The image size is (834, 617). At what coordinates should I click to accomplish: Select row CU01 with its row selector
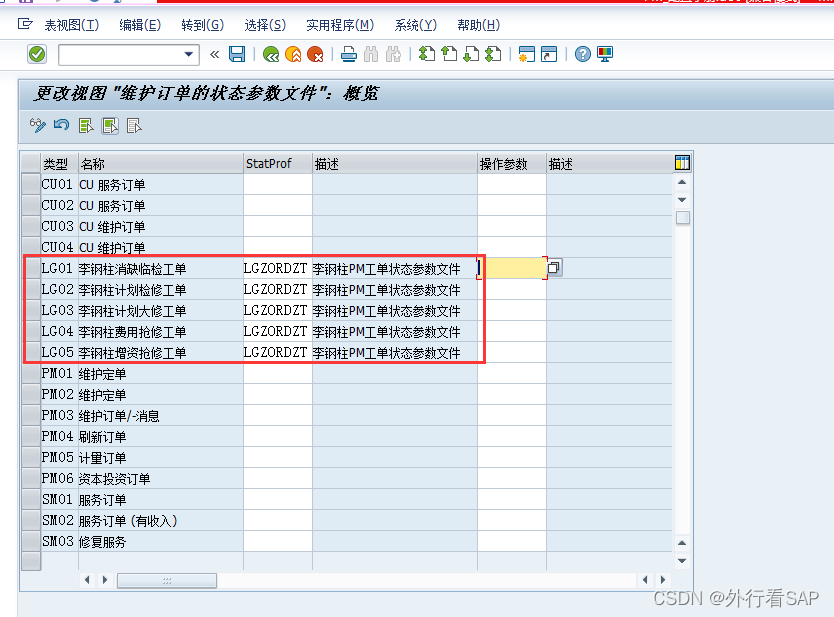[31, 184]
